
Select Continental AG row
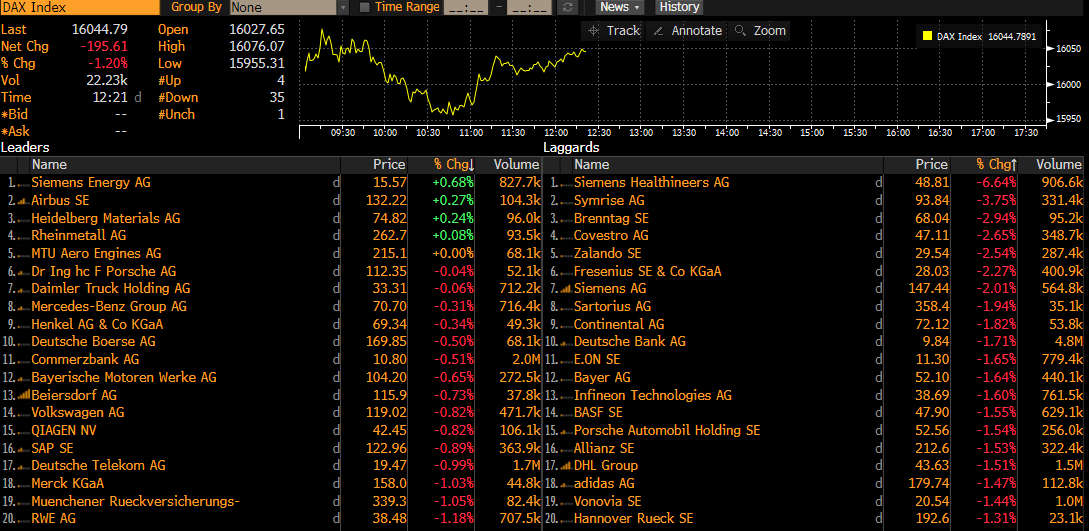[814, 324]
